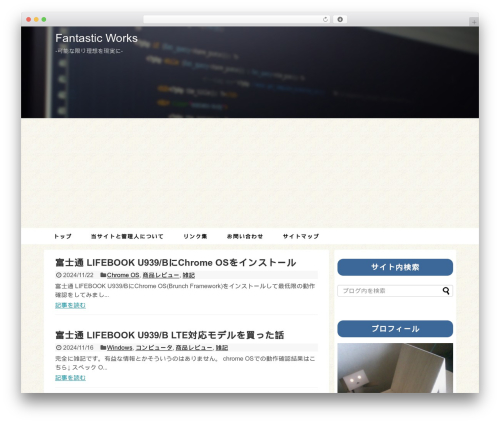The width and height of the screenshot is (500, 423).
Task: Open a new tab with the plus button
Action: tap(474, 22)
